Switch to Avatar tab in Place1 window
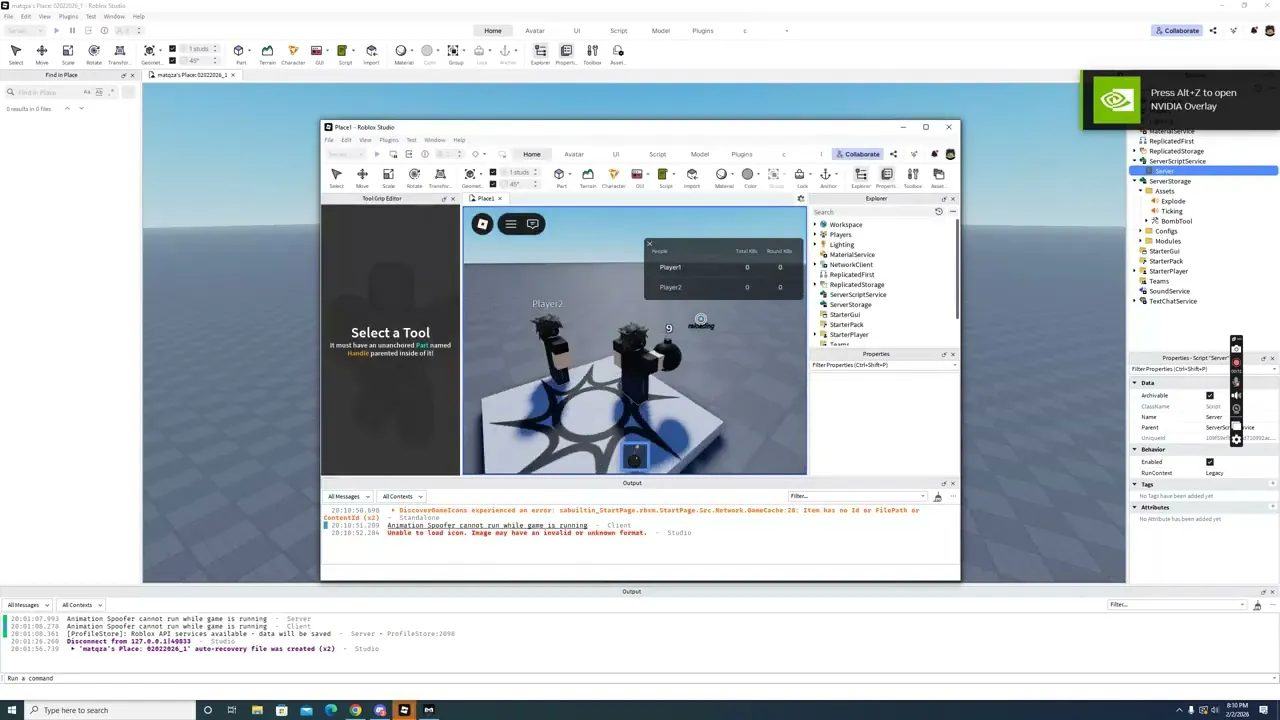The height and width of the screenshot is (720, 1280). pos(574,154)
